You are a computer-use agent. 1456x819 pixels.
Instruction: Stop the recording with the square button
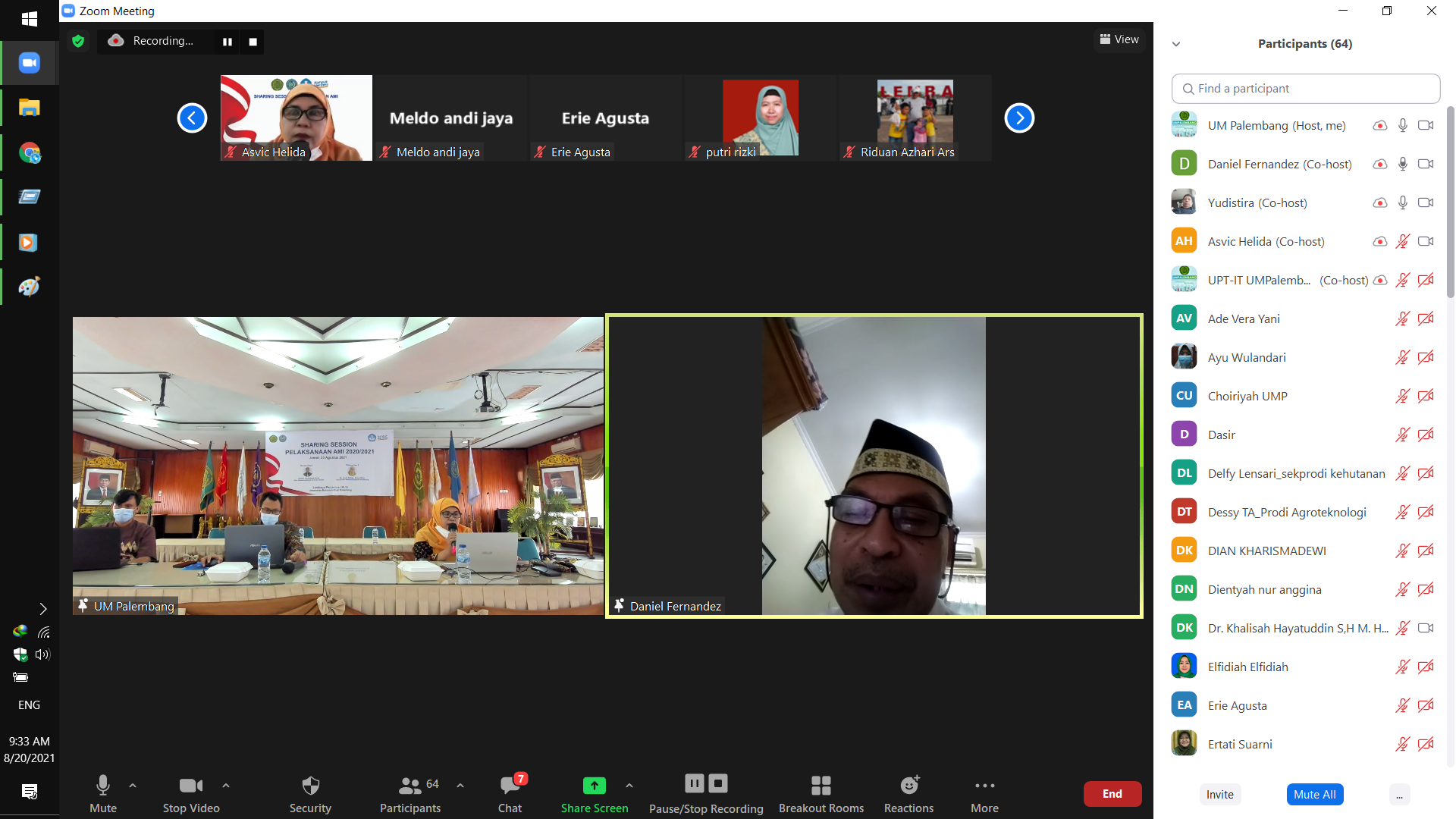(253, 42)
